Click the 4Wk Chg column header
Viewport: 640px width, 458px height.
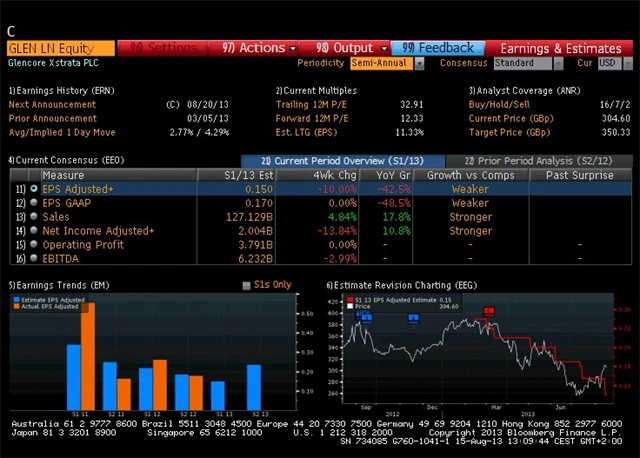point(318,175)
